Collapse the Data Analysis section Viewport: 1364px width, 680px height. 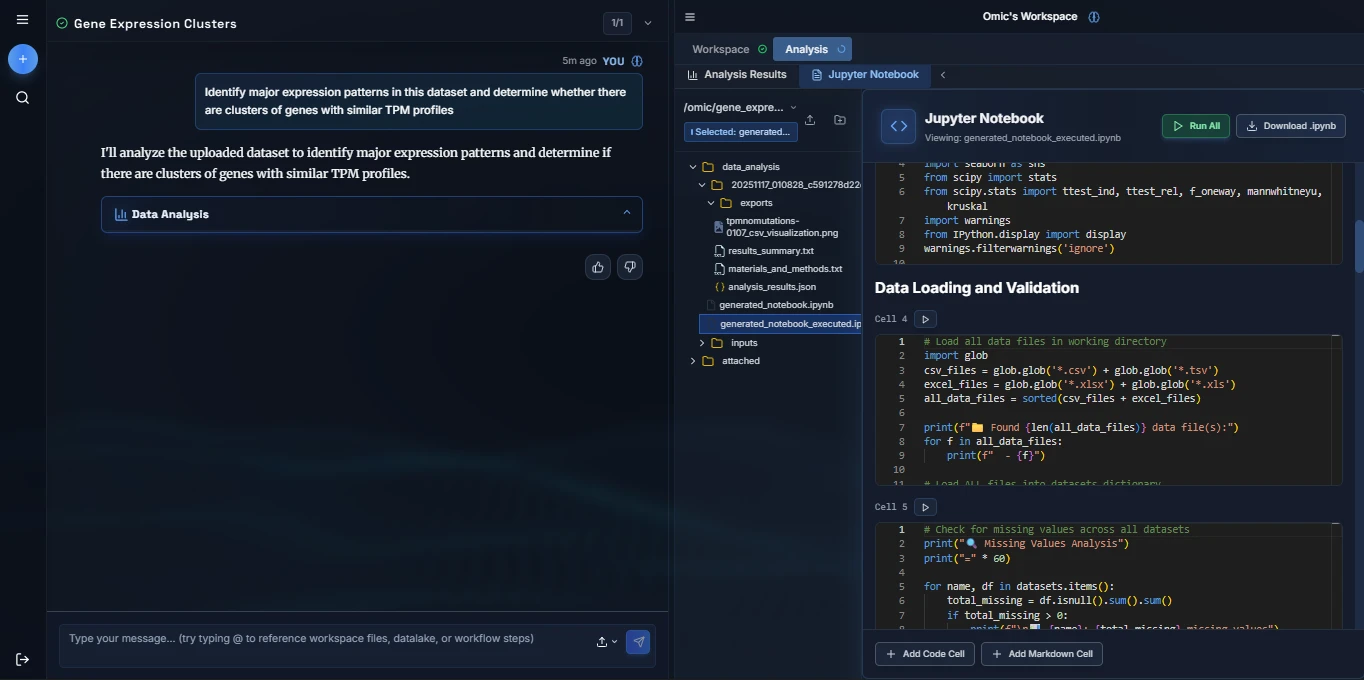(627, 213)
